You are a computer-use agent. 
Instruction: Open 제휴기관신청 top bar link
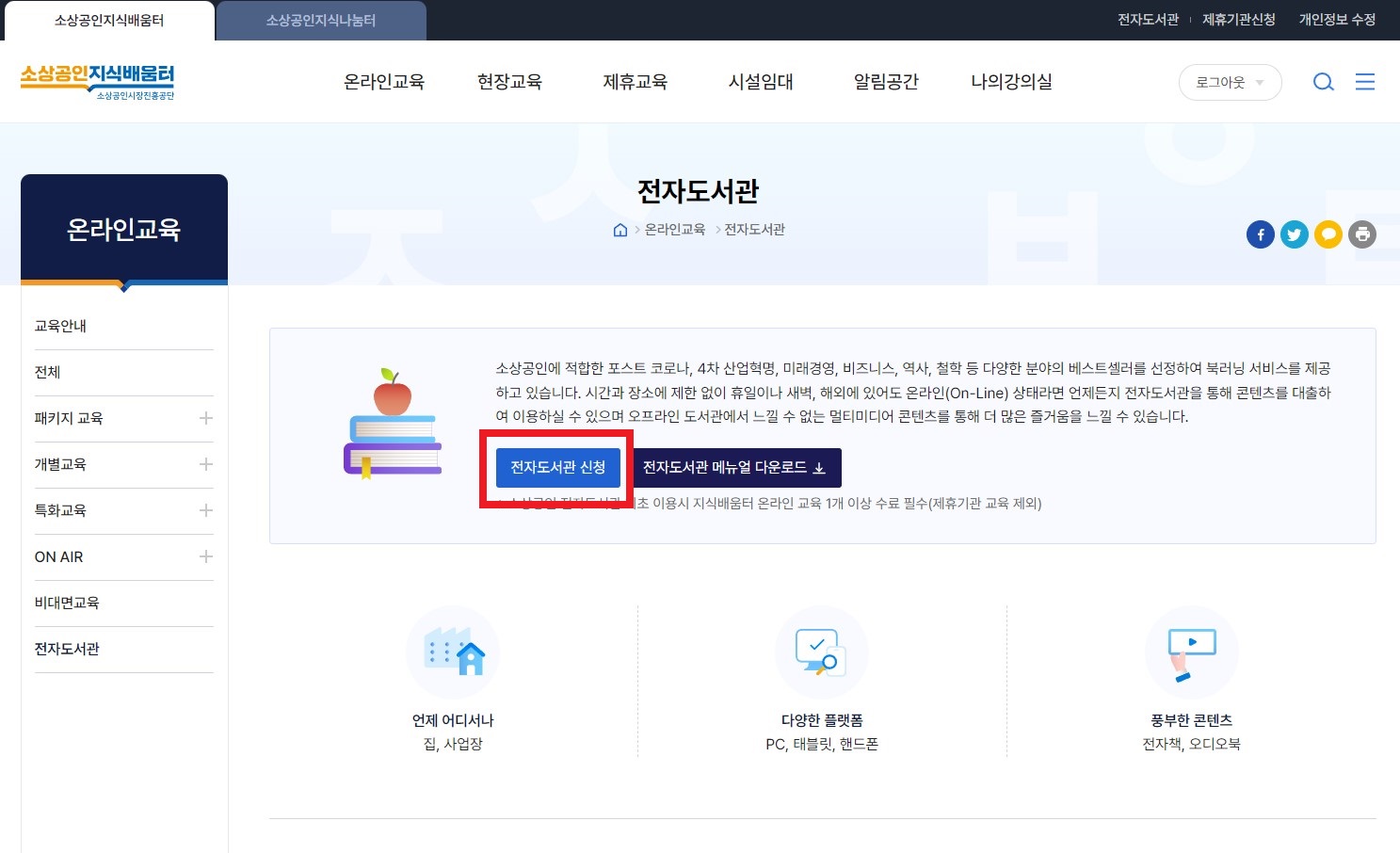click(1239, 20)
